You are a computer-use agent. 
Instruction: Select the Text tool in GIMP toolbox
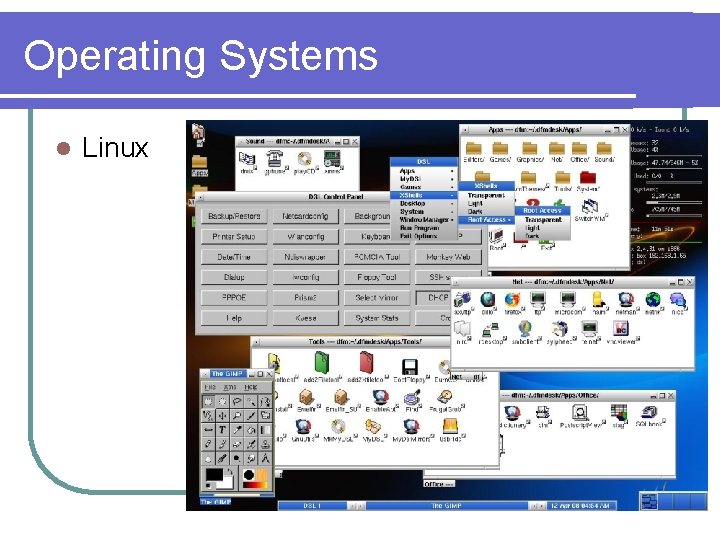coord(223,430)
